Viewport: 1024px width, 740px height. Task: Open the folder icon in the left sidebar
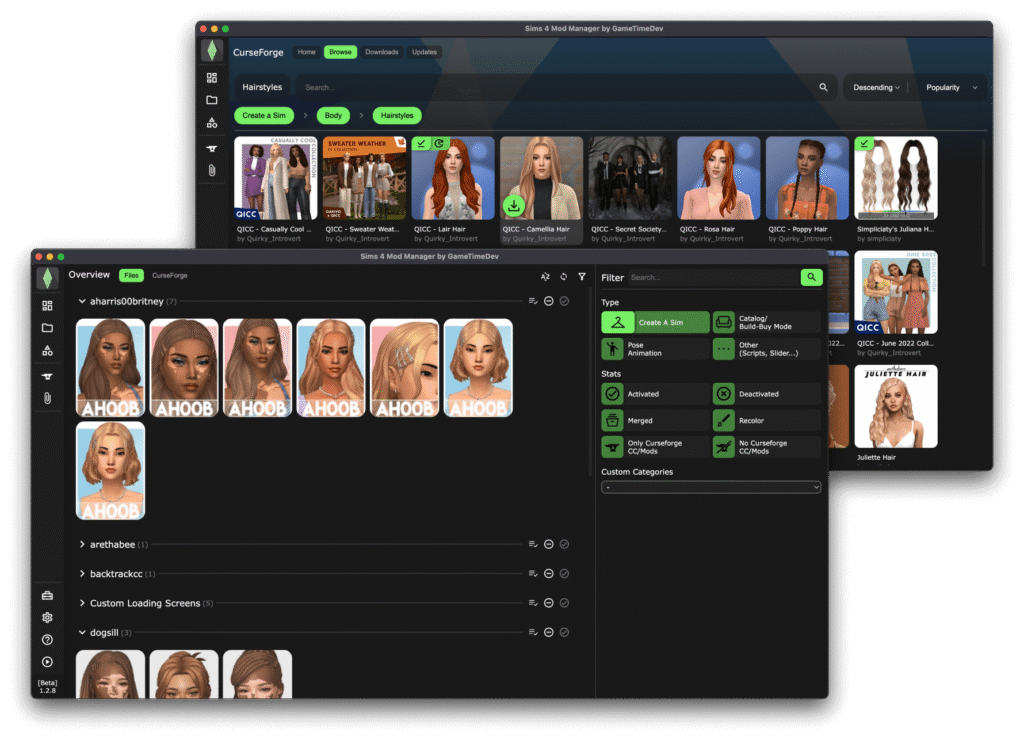tap(47, 326)
